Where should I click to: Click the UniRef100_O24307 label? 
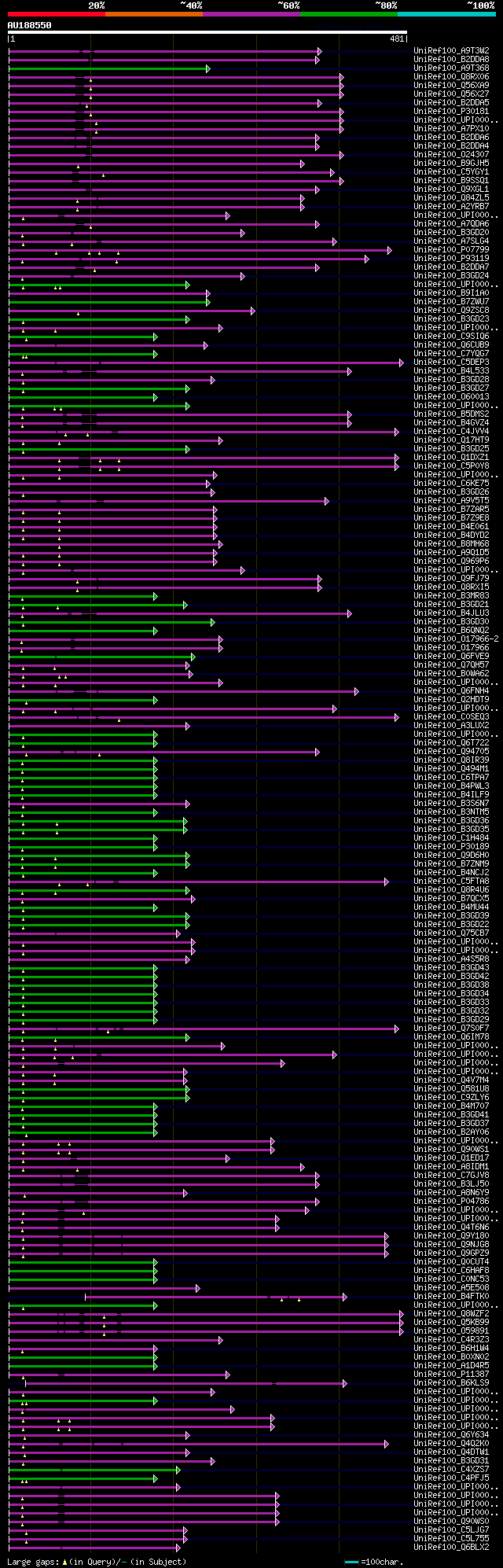(451, 154)
